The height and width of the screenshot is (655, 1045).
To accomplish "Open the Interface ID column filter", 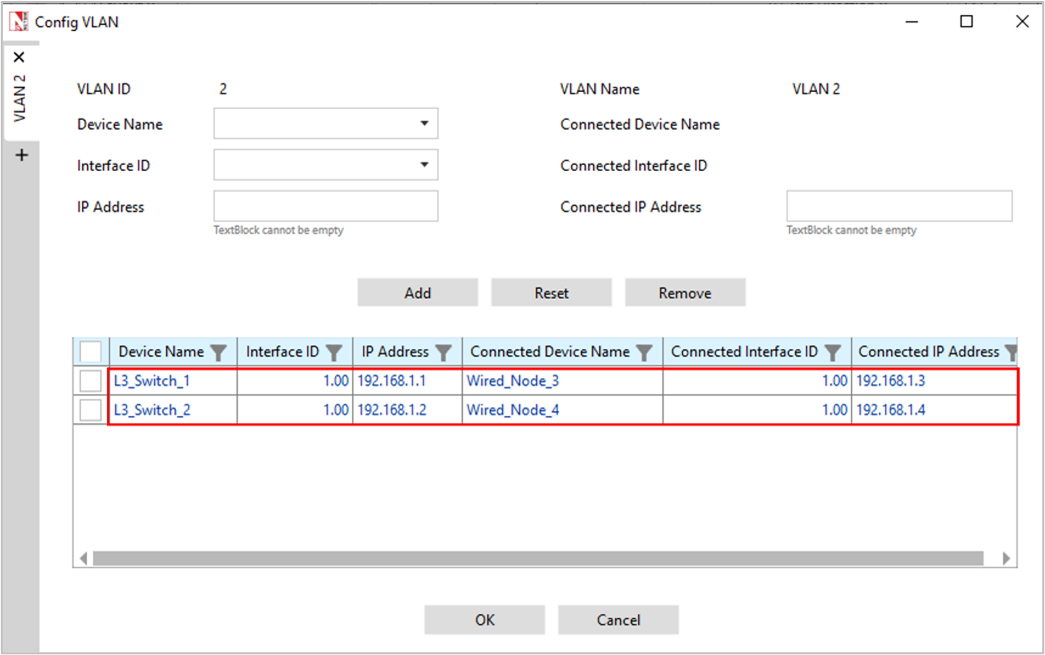I will click(335, 352).
